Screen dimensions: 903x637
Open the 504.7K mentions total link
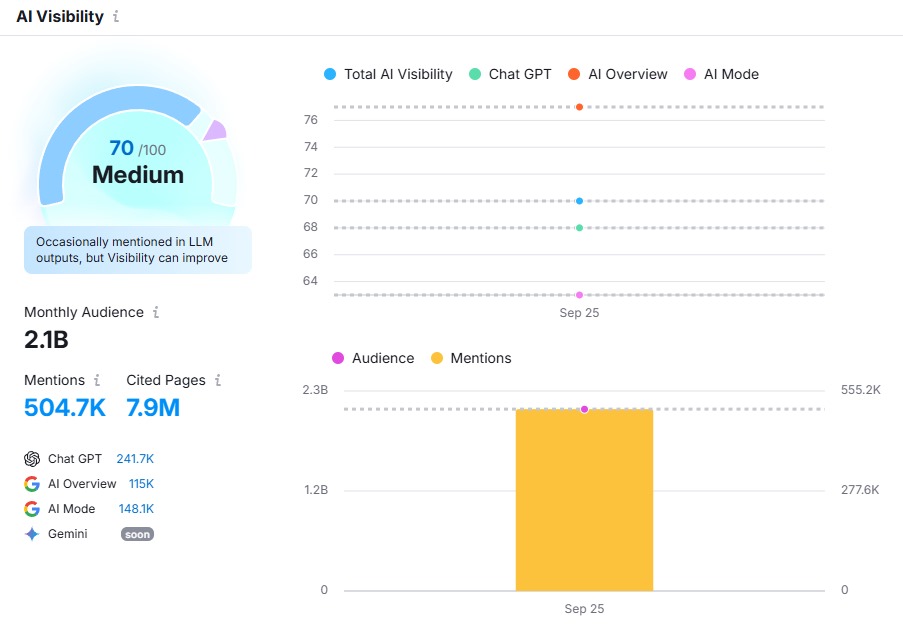tap(64, 407)
